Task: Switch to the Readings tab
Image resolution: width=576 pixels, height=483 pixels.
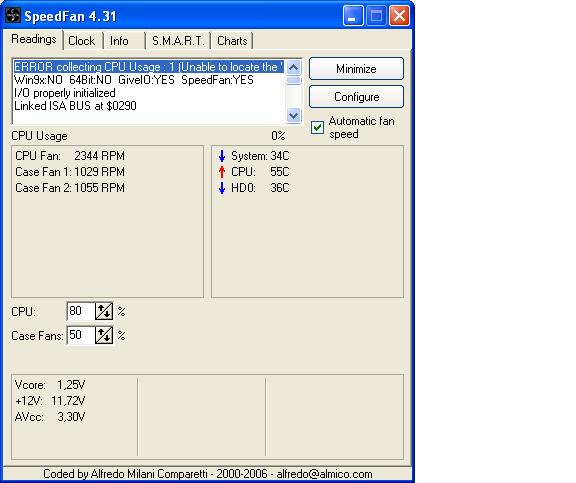Action: (33, 39)
